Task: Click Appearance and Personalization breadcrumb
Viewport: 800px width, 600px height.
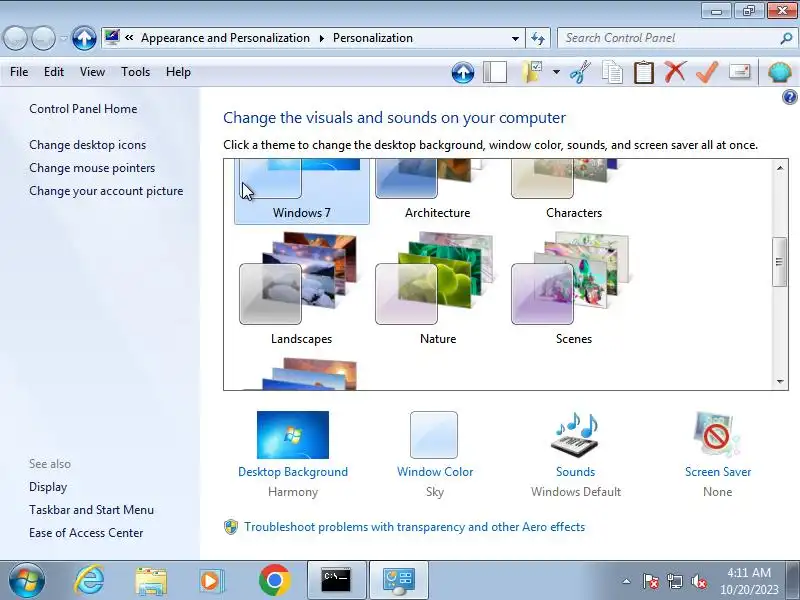Action: click(225, 38)
